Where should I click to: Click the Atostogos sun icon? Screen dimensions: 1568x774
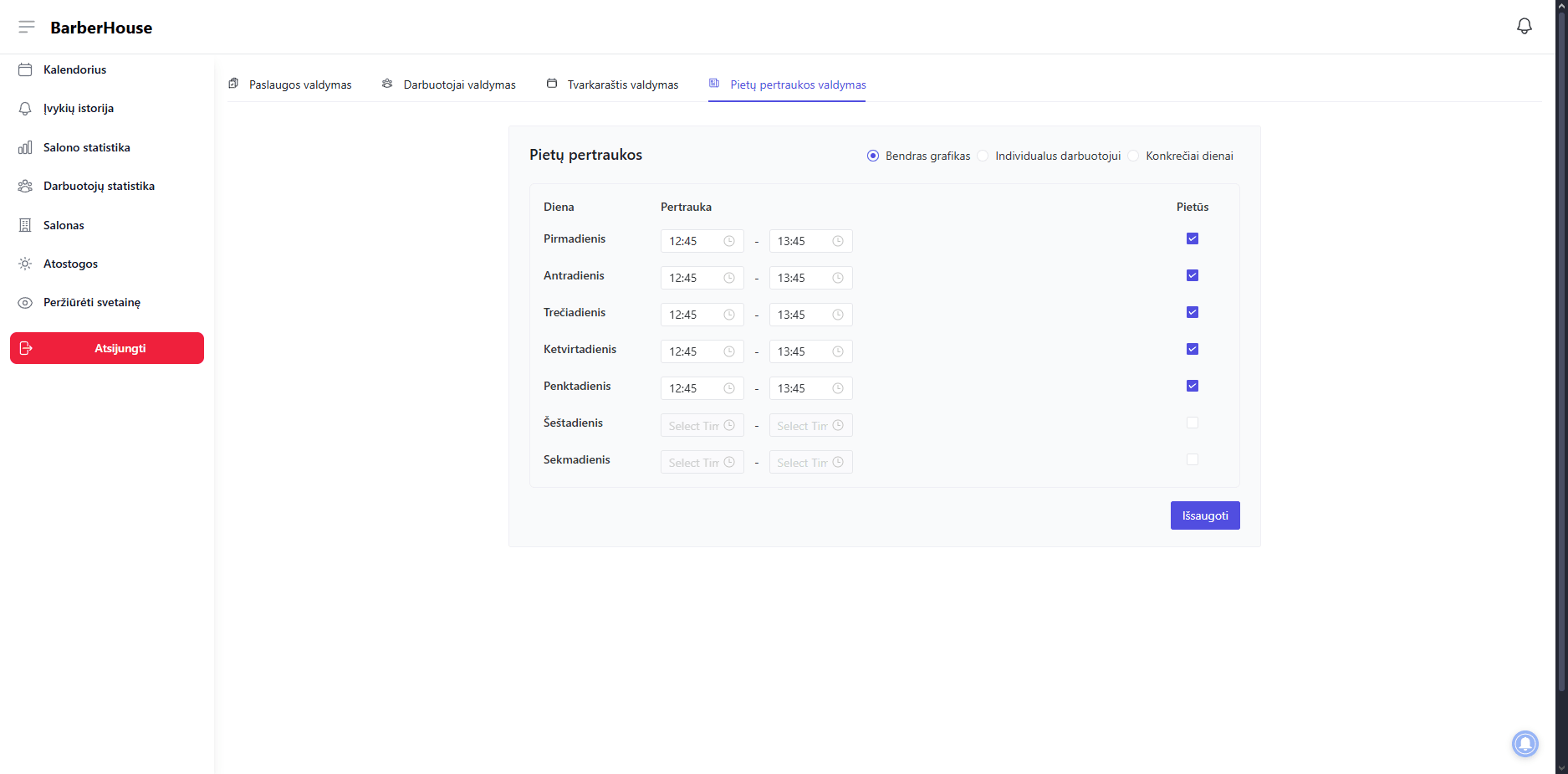pyautogui.click(x=25, y=264)
